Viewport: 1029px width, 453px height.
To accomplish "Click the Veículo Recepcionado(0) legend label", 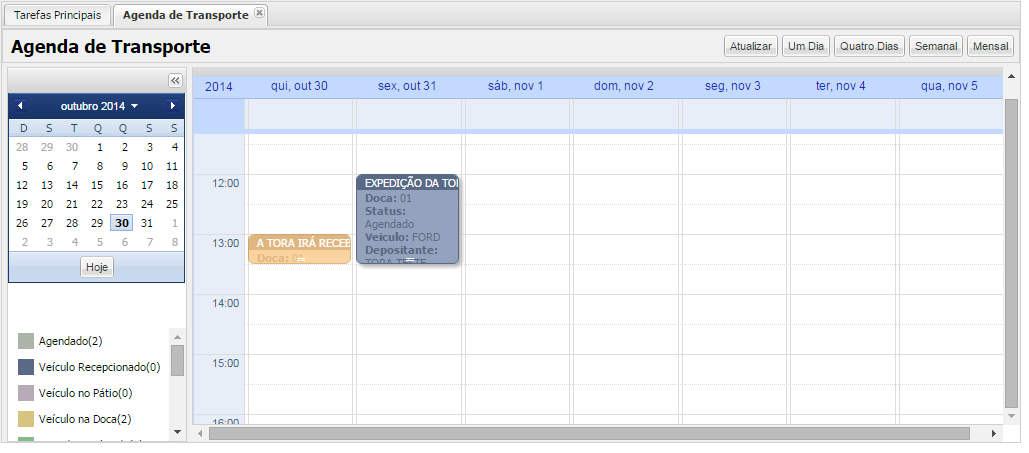I will tap(99, 367).
